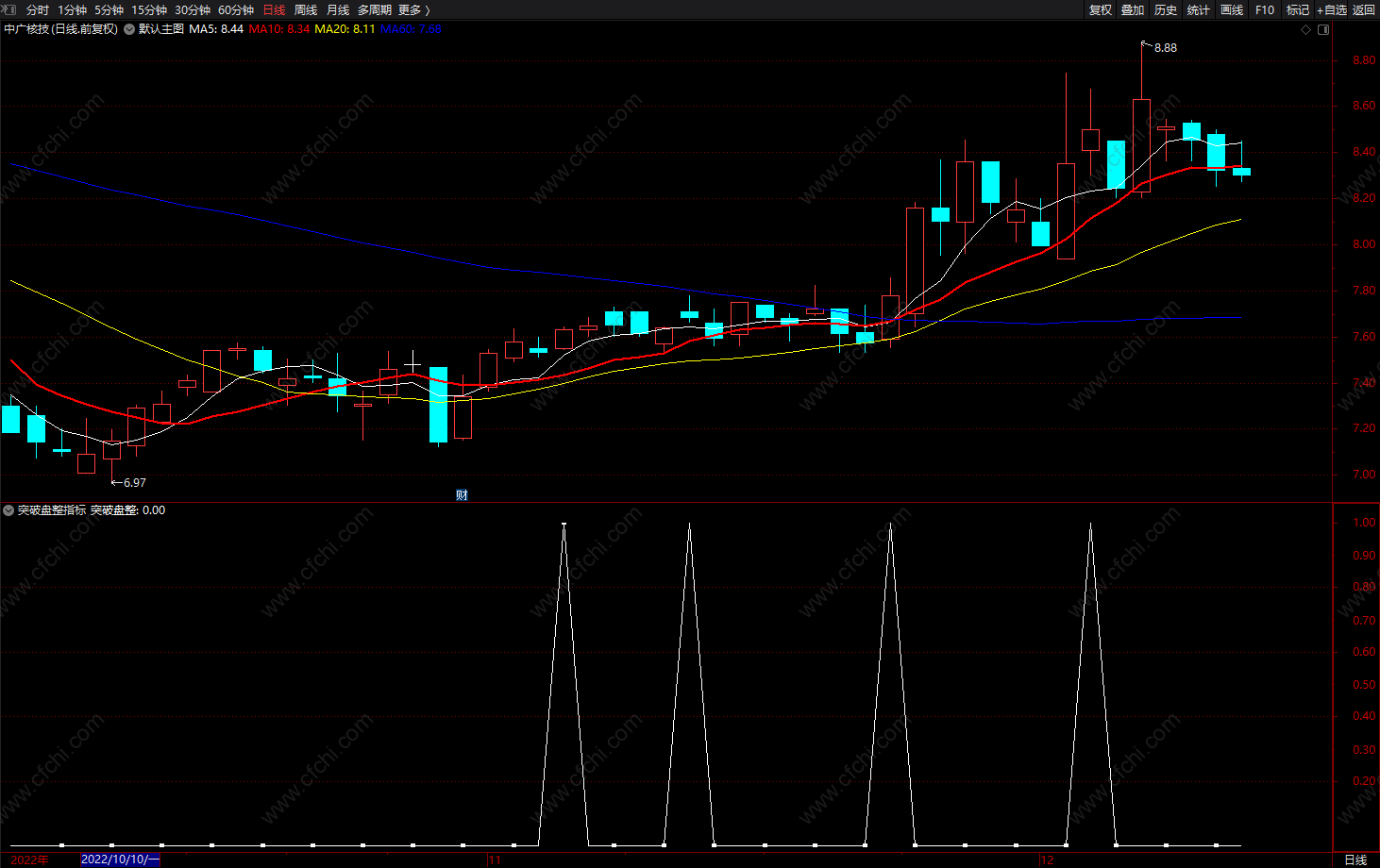Toggle the right side panel icon
Image resolution: width=1380 pixels, height=868 pixels.
point(1323,29)
